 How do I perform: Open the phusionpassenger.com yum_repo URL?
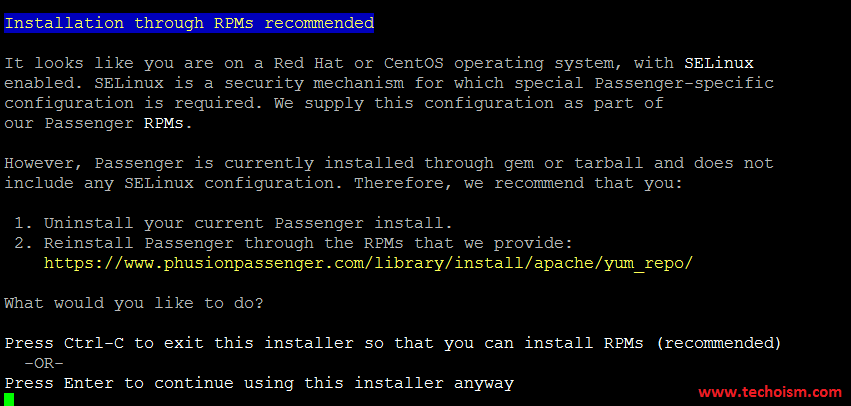tap(369, 263)
